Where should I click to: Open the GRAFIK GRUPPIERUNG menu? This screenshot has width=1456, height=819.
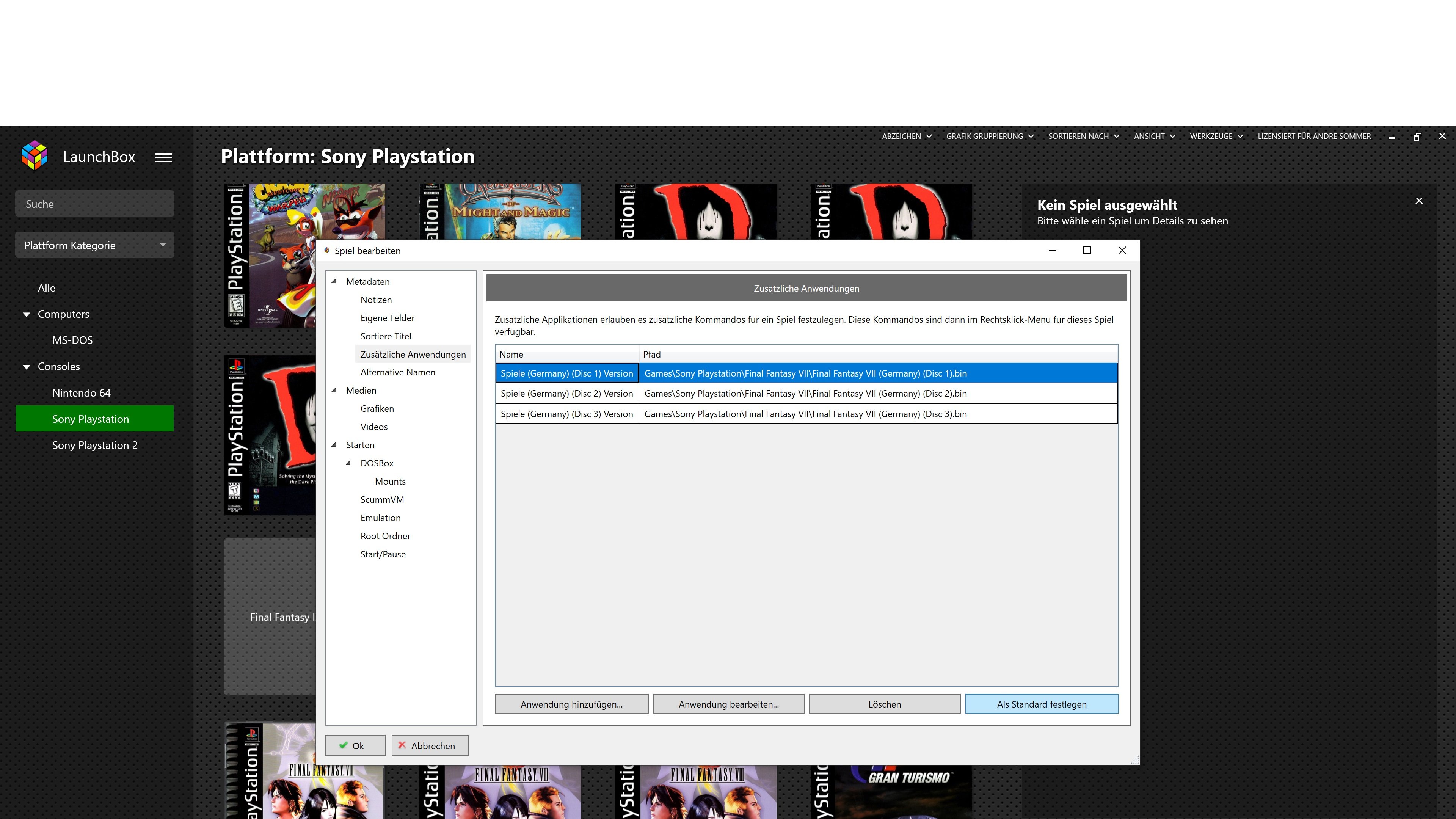[x=990, y=136]
